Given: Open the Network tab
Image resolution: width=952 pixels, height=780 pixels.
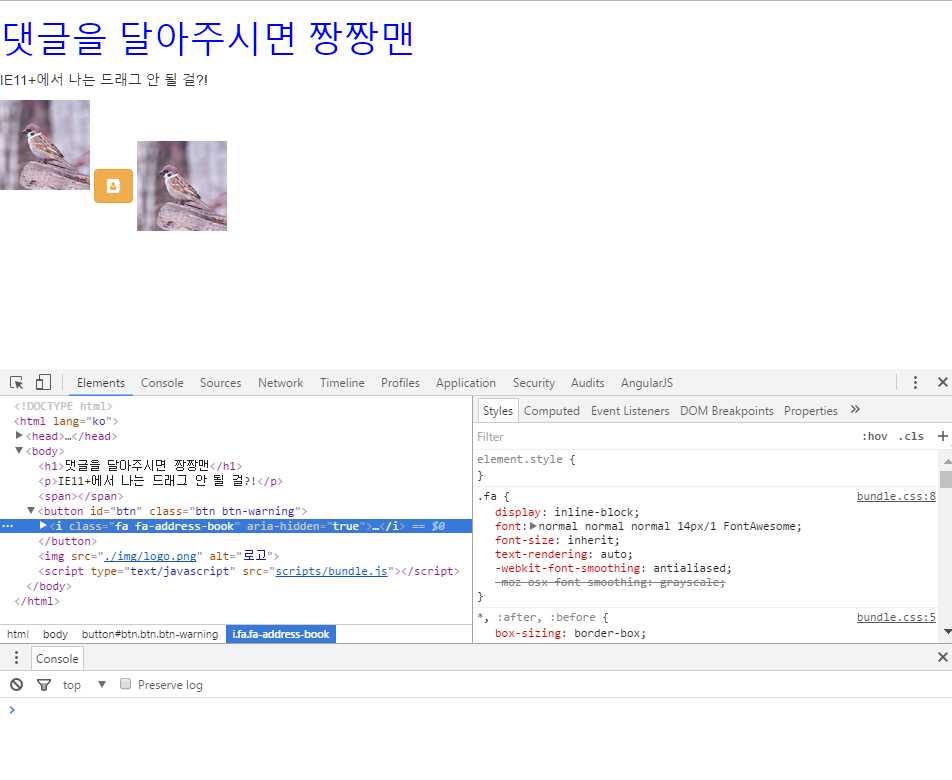Looking at the screenshot, I should [280, 383].
